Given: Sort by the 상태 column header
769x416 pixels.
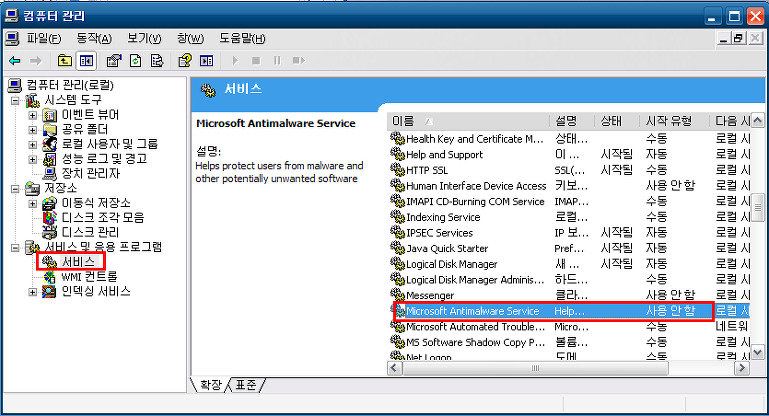Looking at the screenshot, I should (x=617, y=121).
